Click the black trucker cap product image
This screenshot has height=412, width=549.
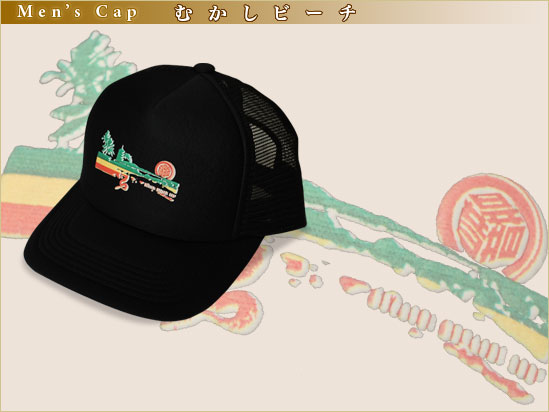(165, 192)
